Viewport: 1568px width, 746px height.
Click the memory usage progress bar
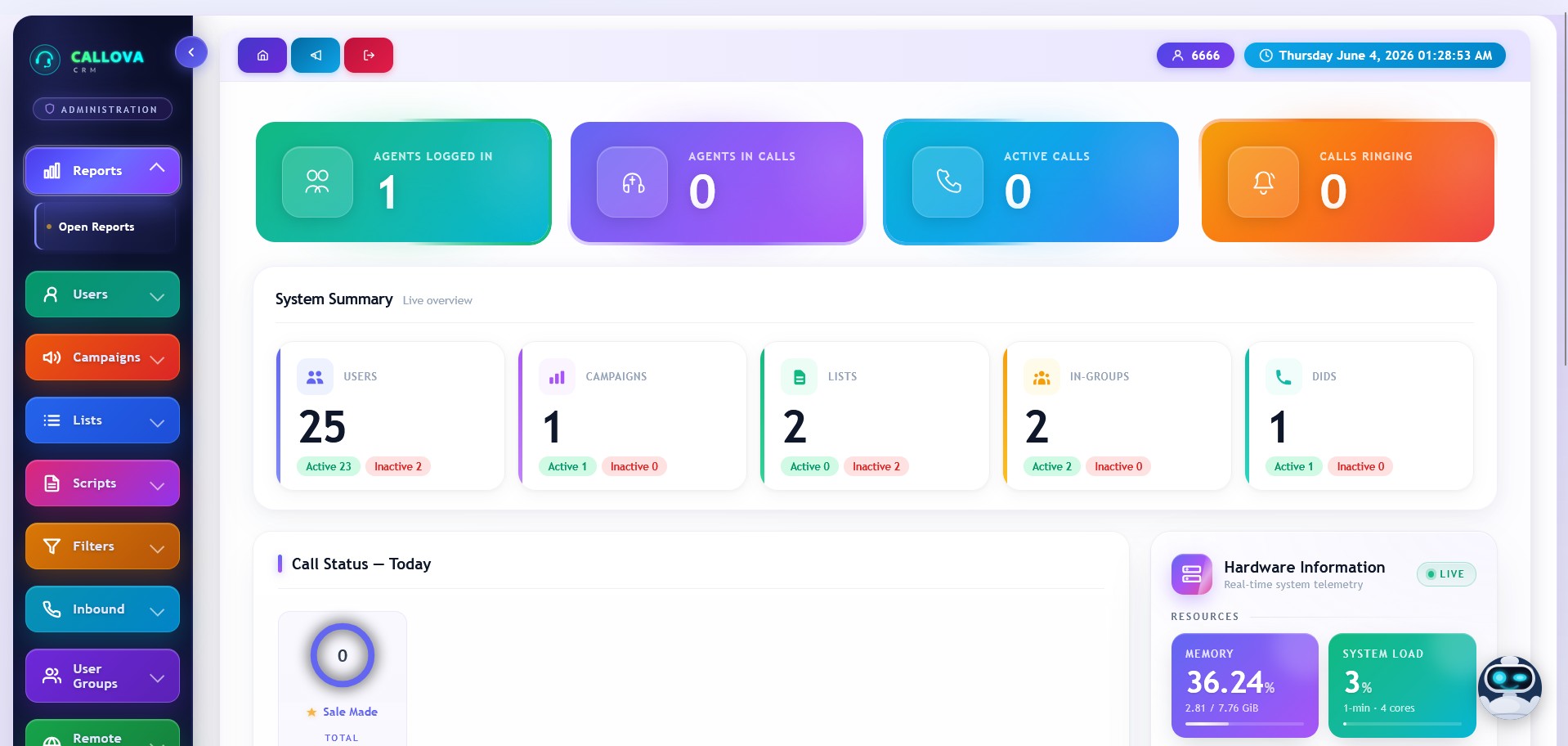pyautogui.click(x=1244, y=723)
